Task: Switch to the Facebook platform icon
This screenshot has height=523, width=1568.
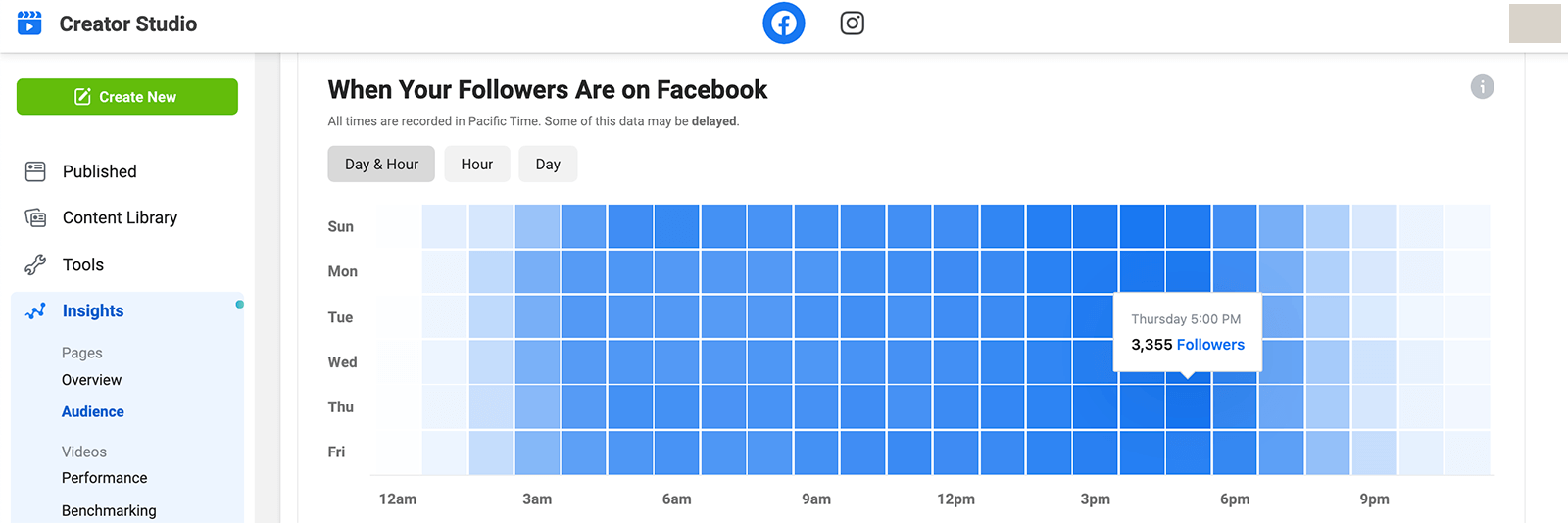Action: 784,24
